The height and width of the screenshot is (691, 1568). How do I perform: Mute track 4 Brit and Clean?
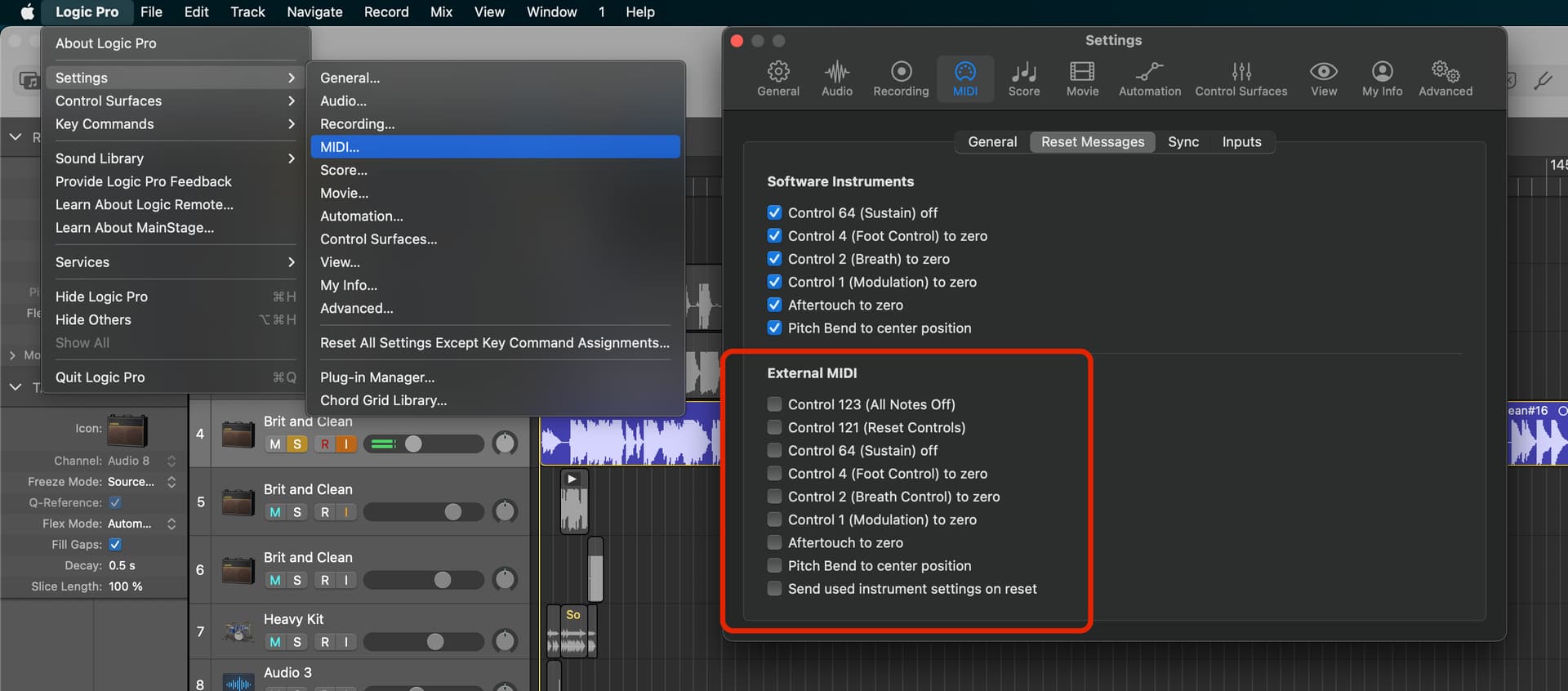275,444
